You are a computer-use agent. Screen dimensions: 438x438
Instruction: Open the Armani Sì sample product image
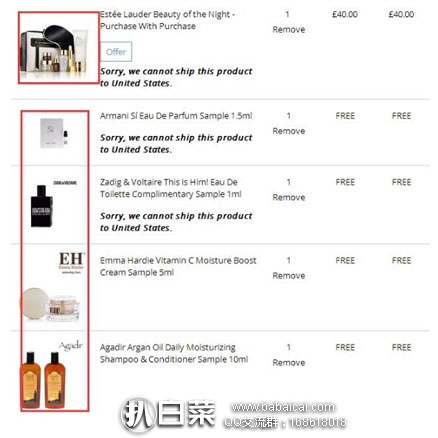pyautogui.click(x=54, y=133)
